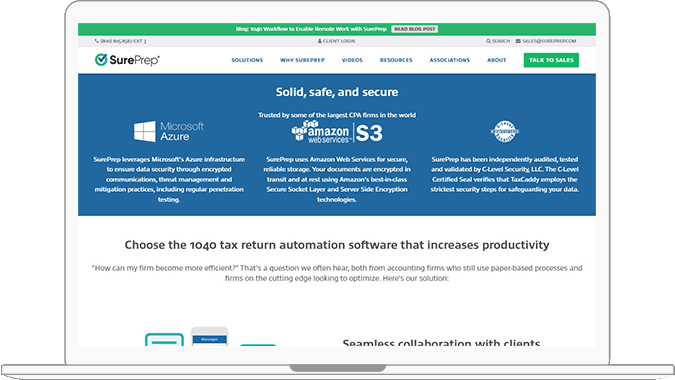Click the envelope email icon

pyautogui.click(x=518, y=41)
